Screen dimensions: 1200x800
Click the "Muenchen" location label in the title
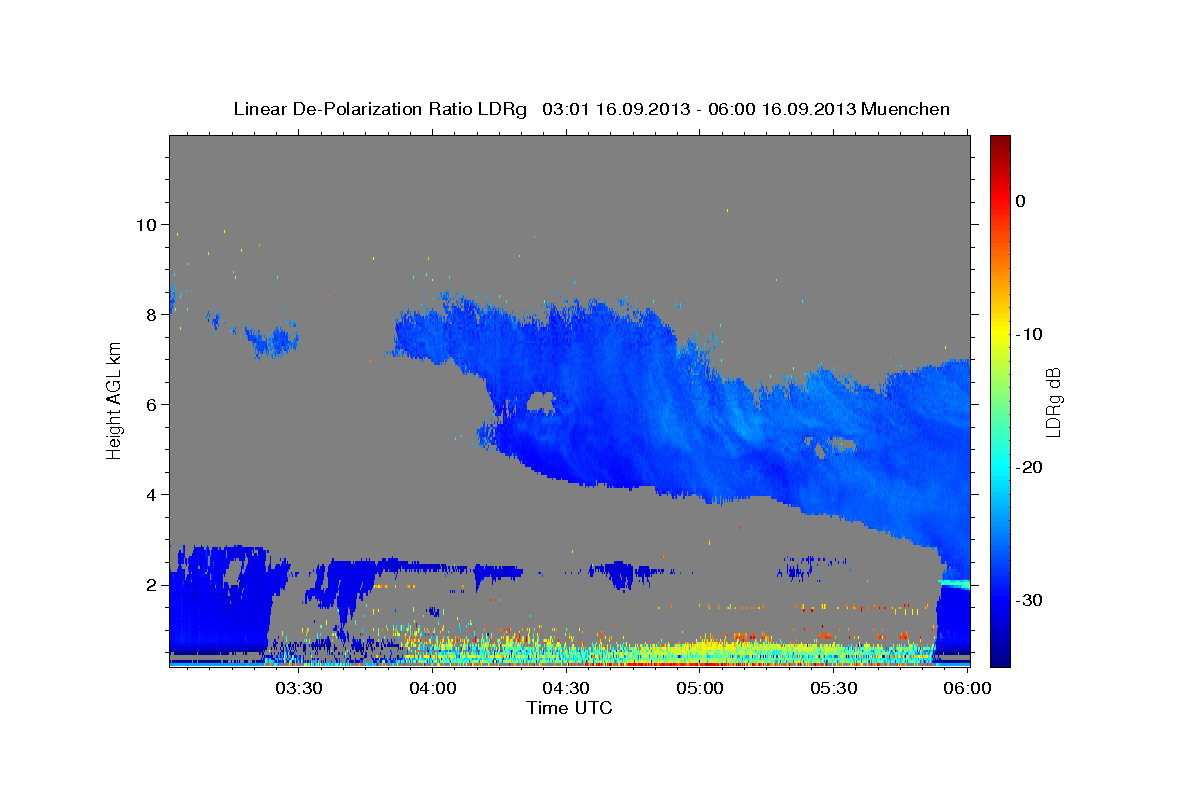coord(906,109)
